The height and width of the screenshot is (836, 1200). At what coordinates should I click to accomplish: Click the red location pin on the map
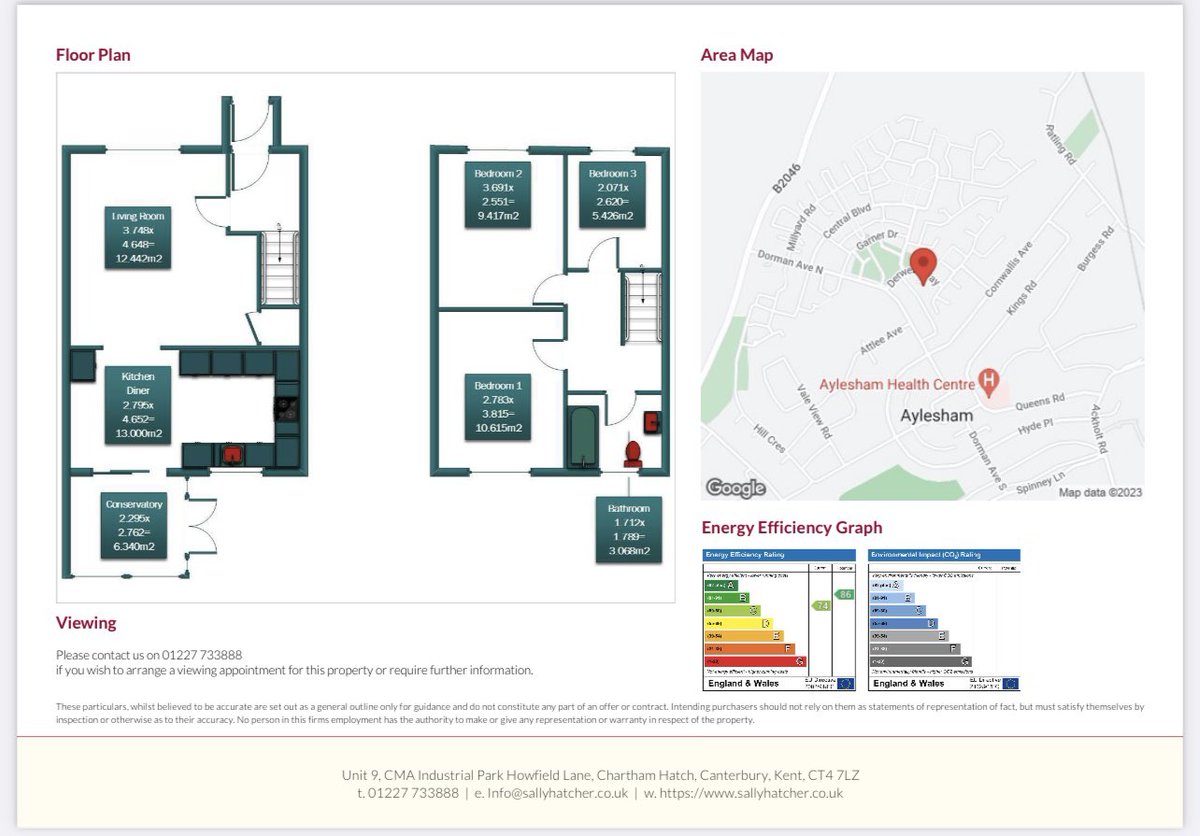pos(925,265)
